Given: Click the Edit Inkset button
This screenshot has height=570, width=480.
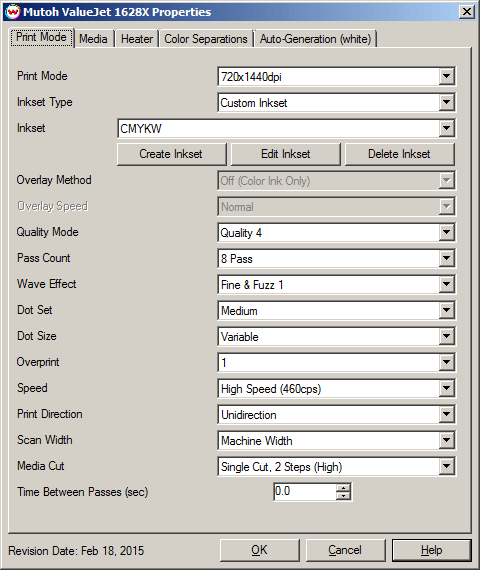Looking at the screenshot, I should 285,154.
